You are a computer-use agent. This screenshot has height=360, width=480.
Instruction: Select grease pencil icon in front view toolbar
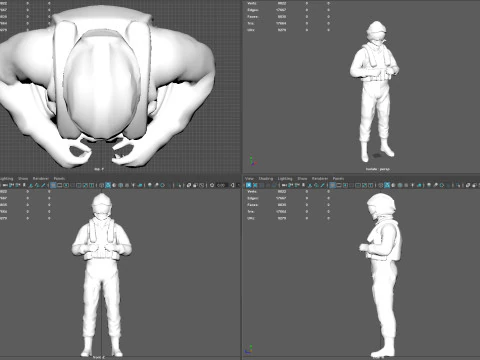[43, 185]
